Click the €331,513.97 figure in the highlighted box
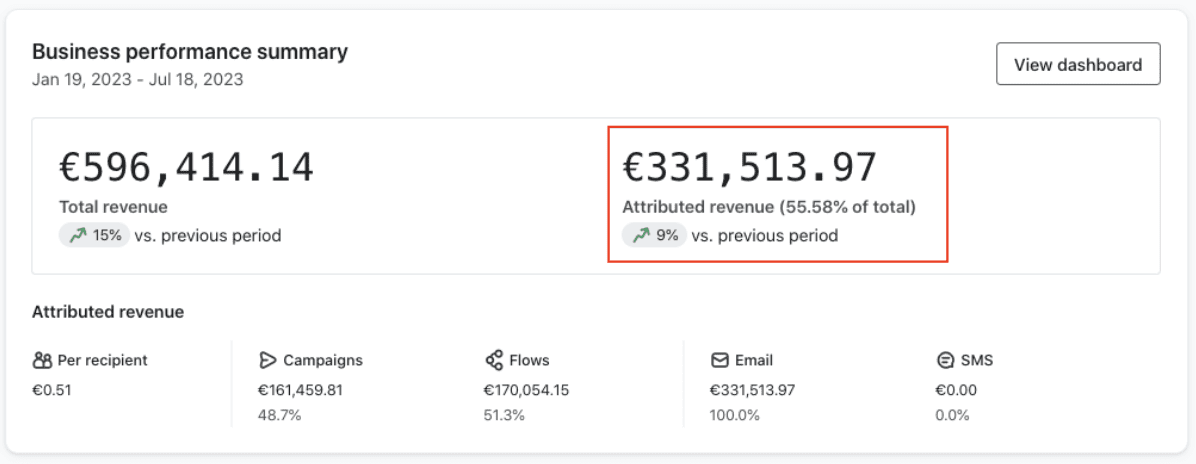This screenshot has height=464, width=1196. click(749, 167)
